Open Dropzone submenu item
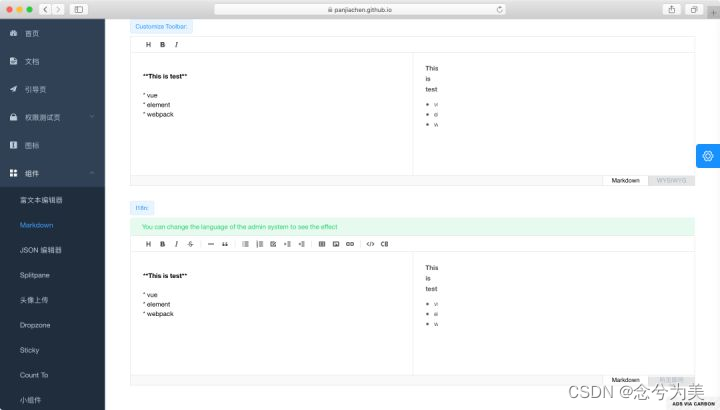 [52, 325]
